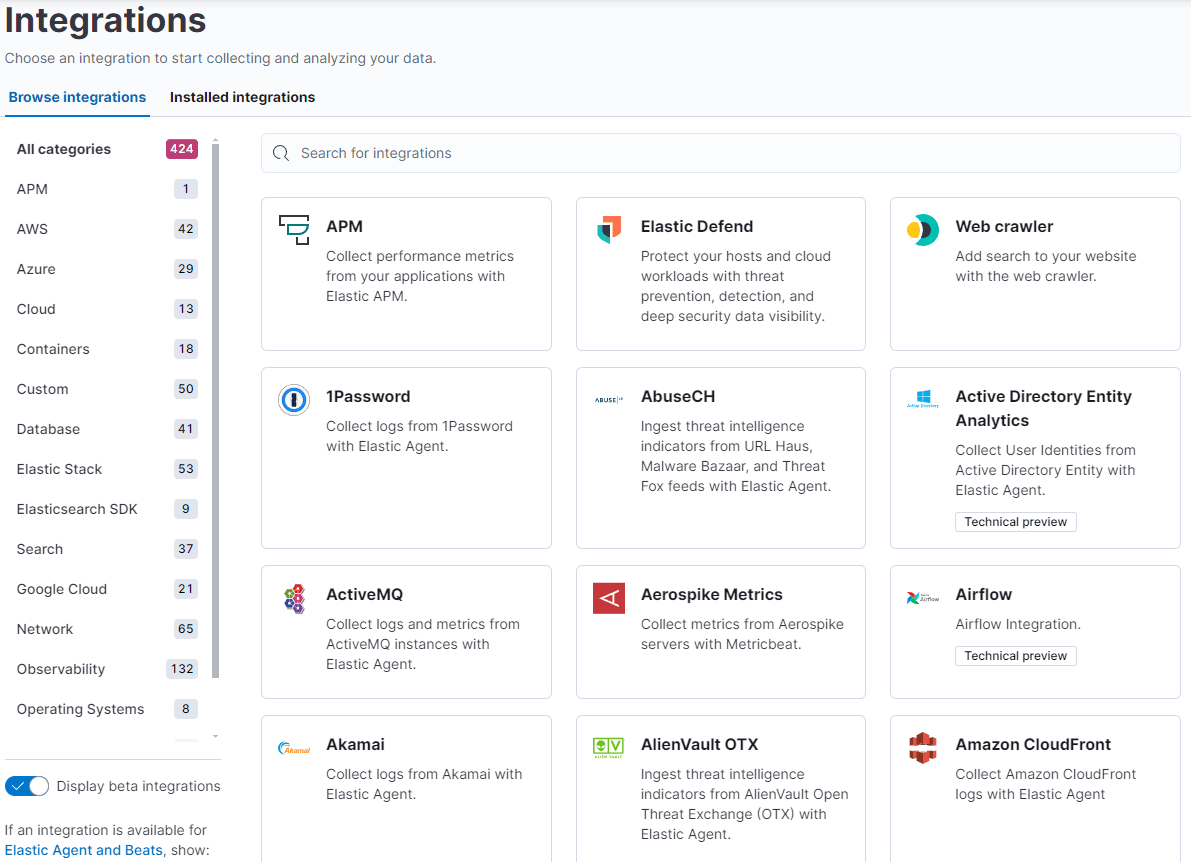Screen dimensions: 1191x862
Task: Select the Browse integrations tab
Action: [77, 97]
